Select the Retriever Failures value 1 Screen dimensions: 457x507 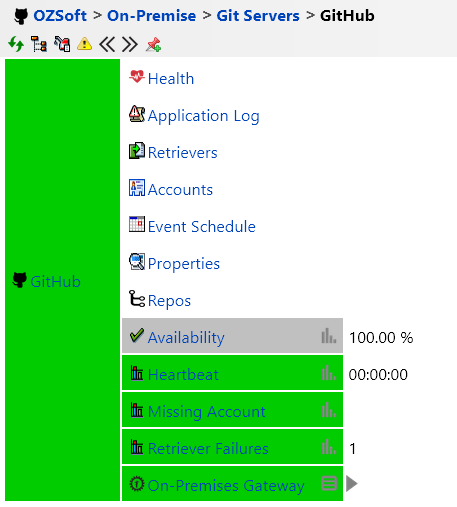click(x=353, y=449)
